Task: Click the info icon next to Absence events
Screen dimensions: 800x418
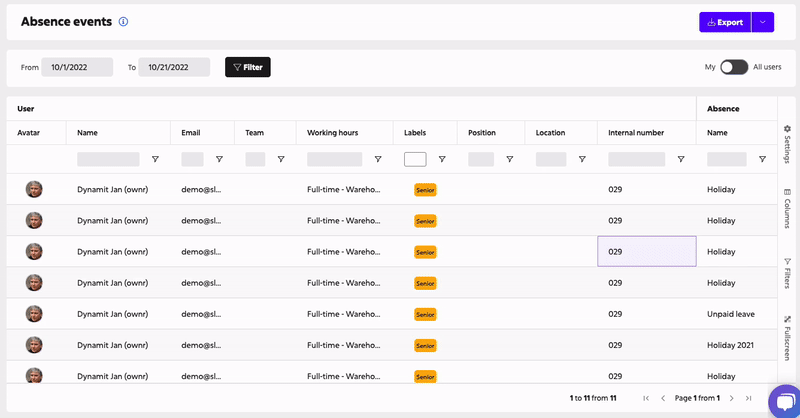Action: tap(123, 21)
